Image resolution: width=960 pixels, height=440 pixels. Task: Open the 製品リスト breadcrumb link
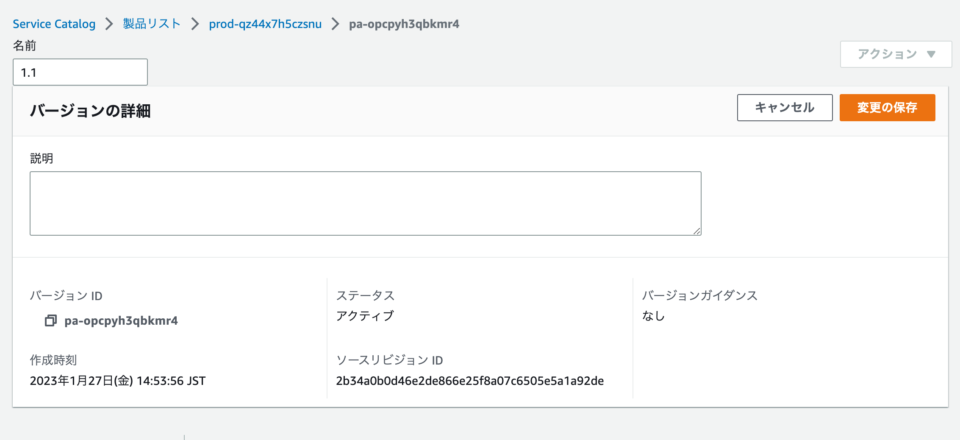pos(152,24)
